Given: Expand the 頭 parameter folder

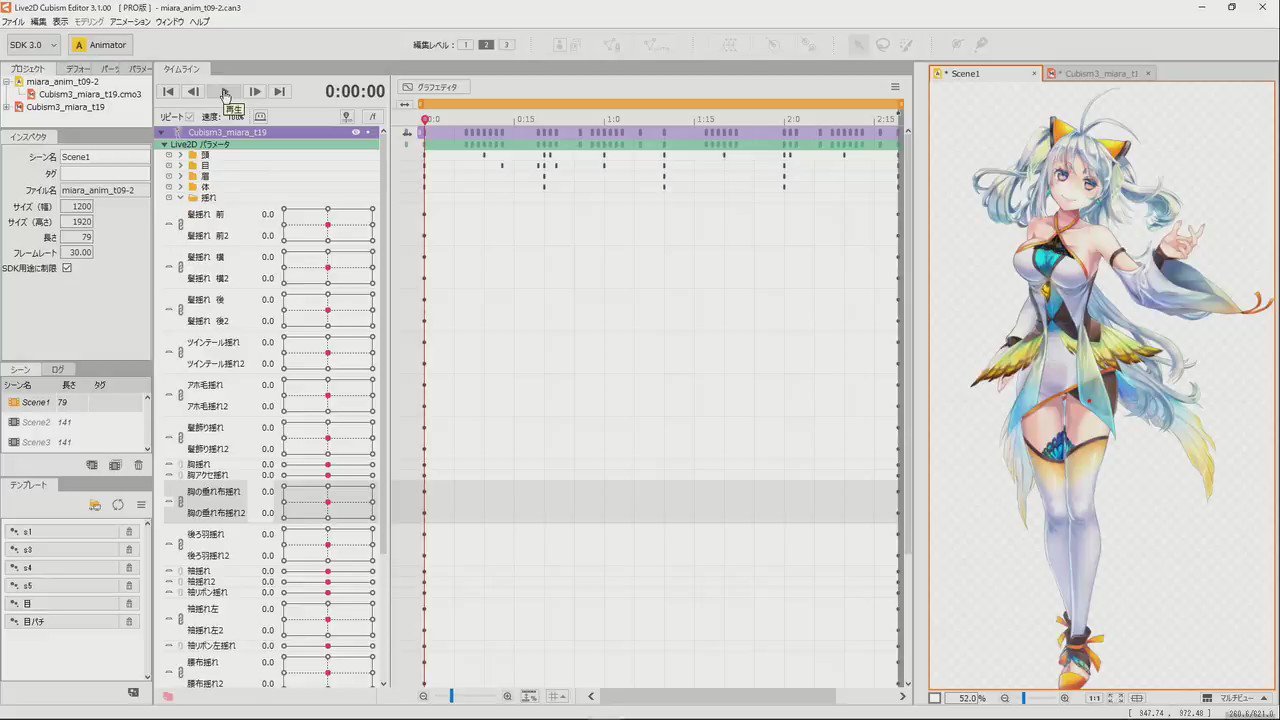Looking at the screenshot, I should pos(180,155).
